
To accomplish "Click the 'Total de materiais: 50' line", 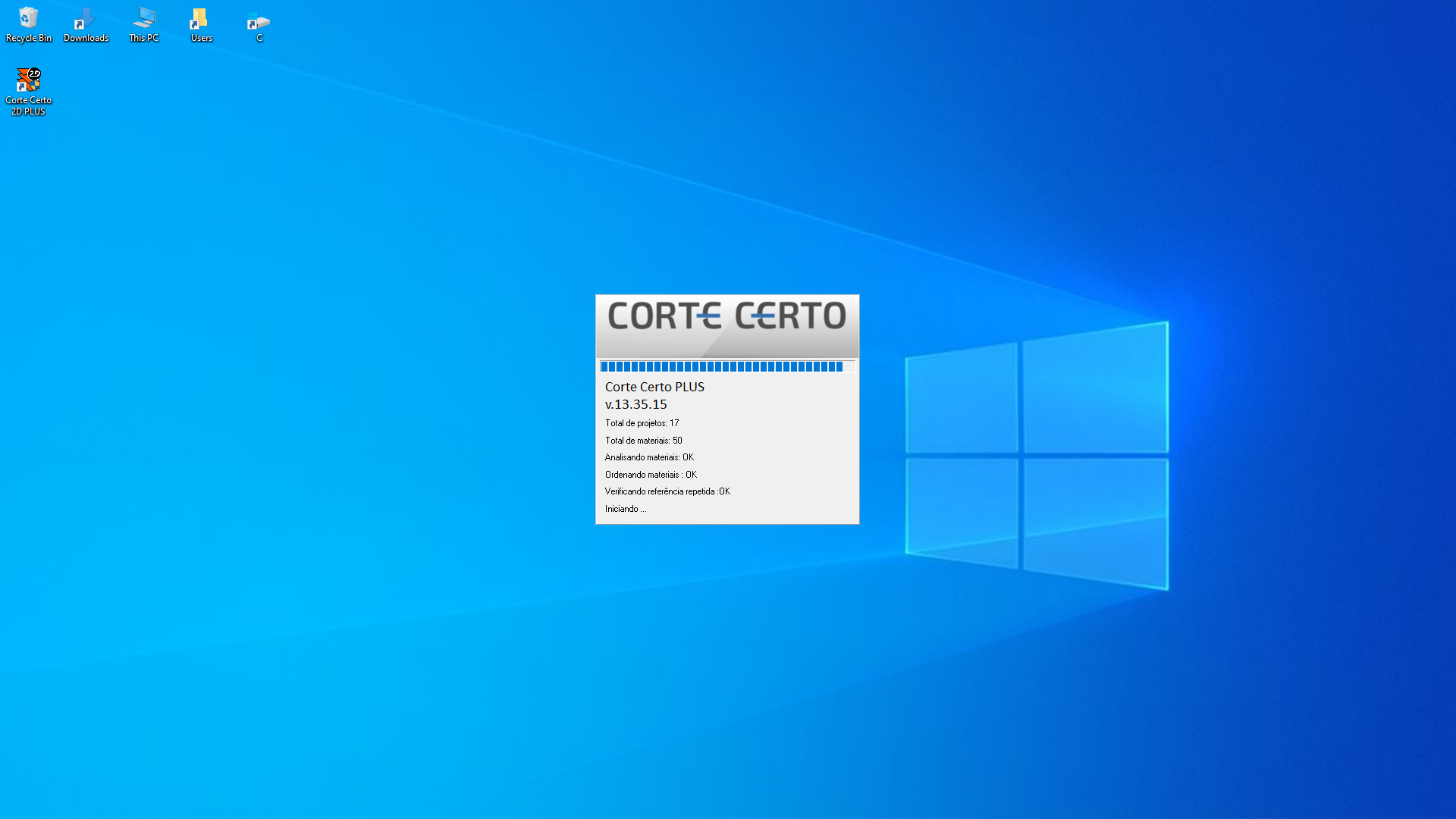I will click(x=643, y=441).
